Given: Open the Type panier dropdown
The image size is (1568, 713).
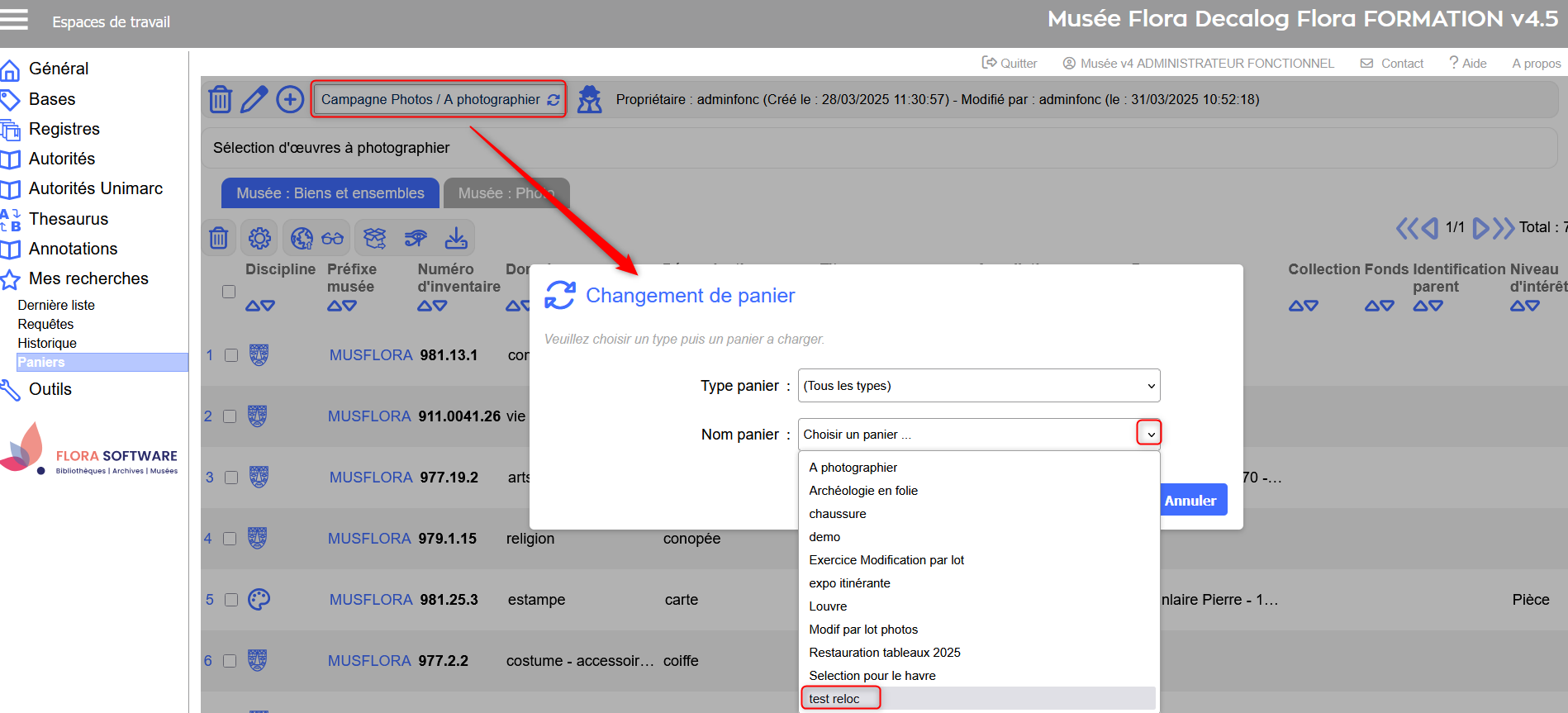Looking at the screenshot, I should [978, 386].
